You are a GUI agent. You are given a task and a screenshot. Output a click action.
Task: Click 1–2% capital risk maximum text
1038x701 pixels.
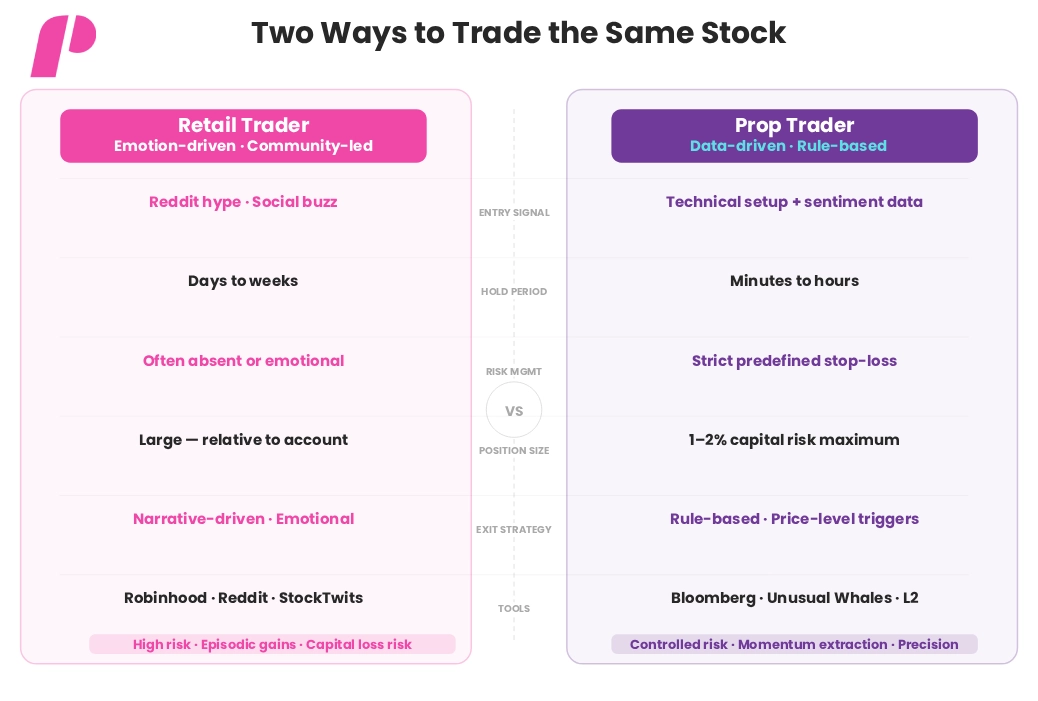794,440
